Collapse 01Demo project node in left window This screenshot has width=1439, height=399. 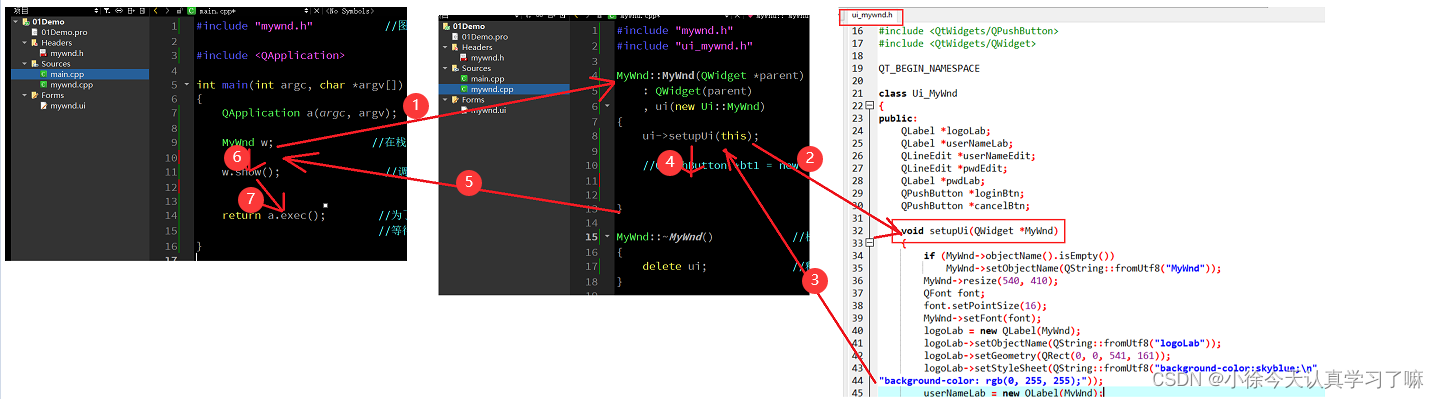coord(15,21)
